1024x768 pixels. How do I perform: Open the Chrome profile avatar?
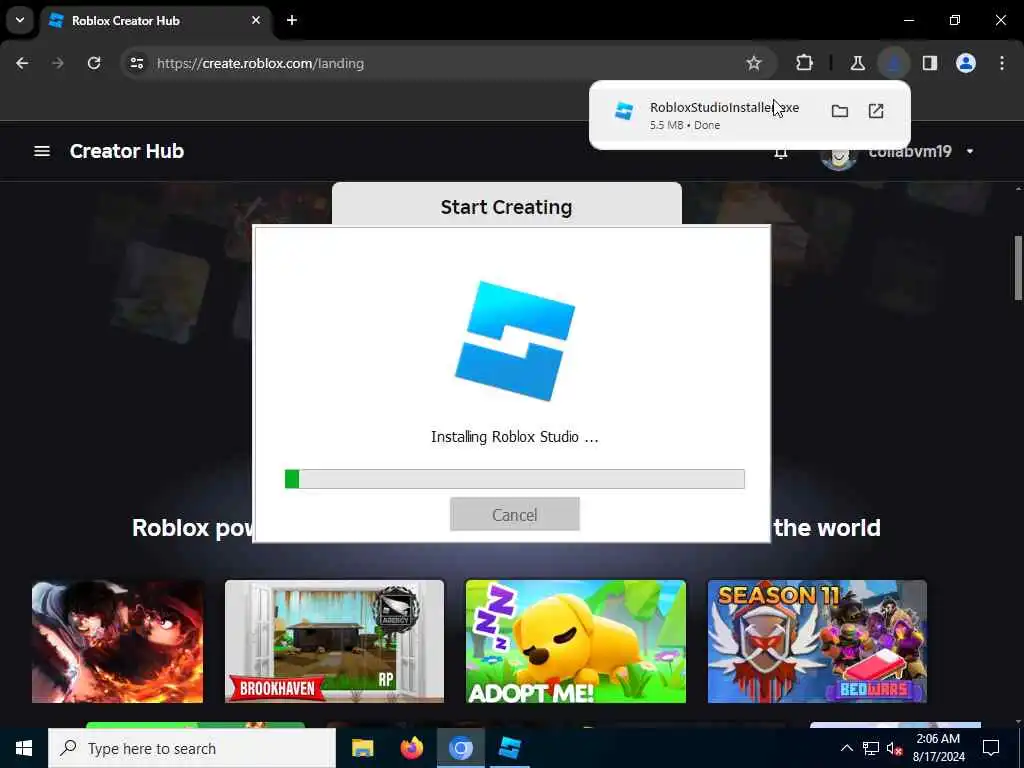(966, 63)
